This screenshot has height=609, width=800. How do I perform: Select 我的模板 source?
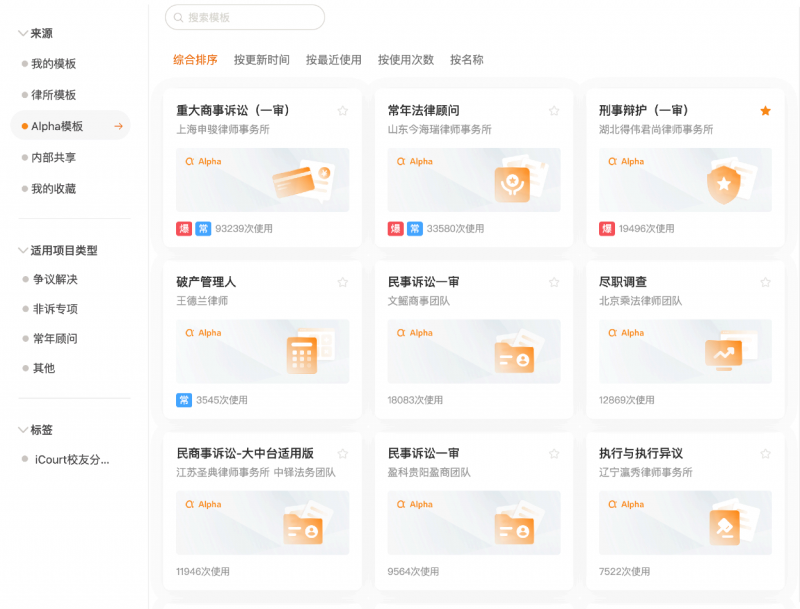coord(54,64)
